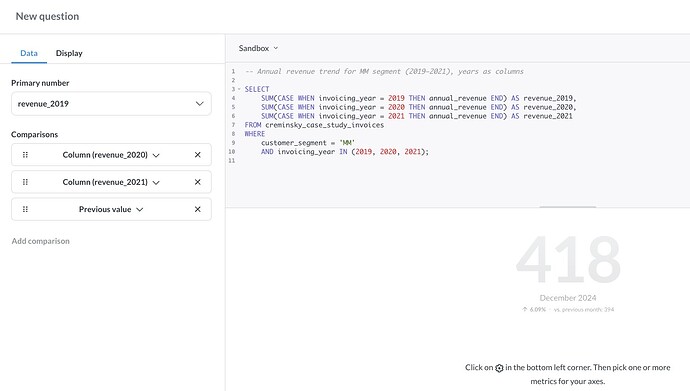This screenshot has width=690, height=391.
Task: Click the WHERE keyword in line 8
Action: pos(255,134)
